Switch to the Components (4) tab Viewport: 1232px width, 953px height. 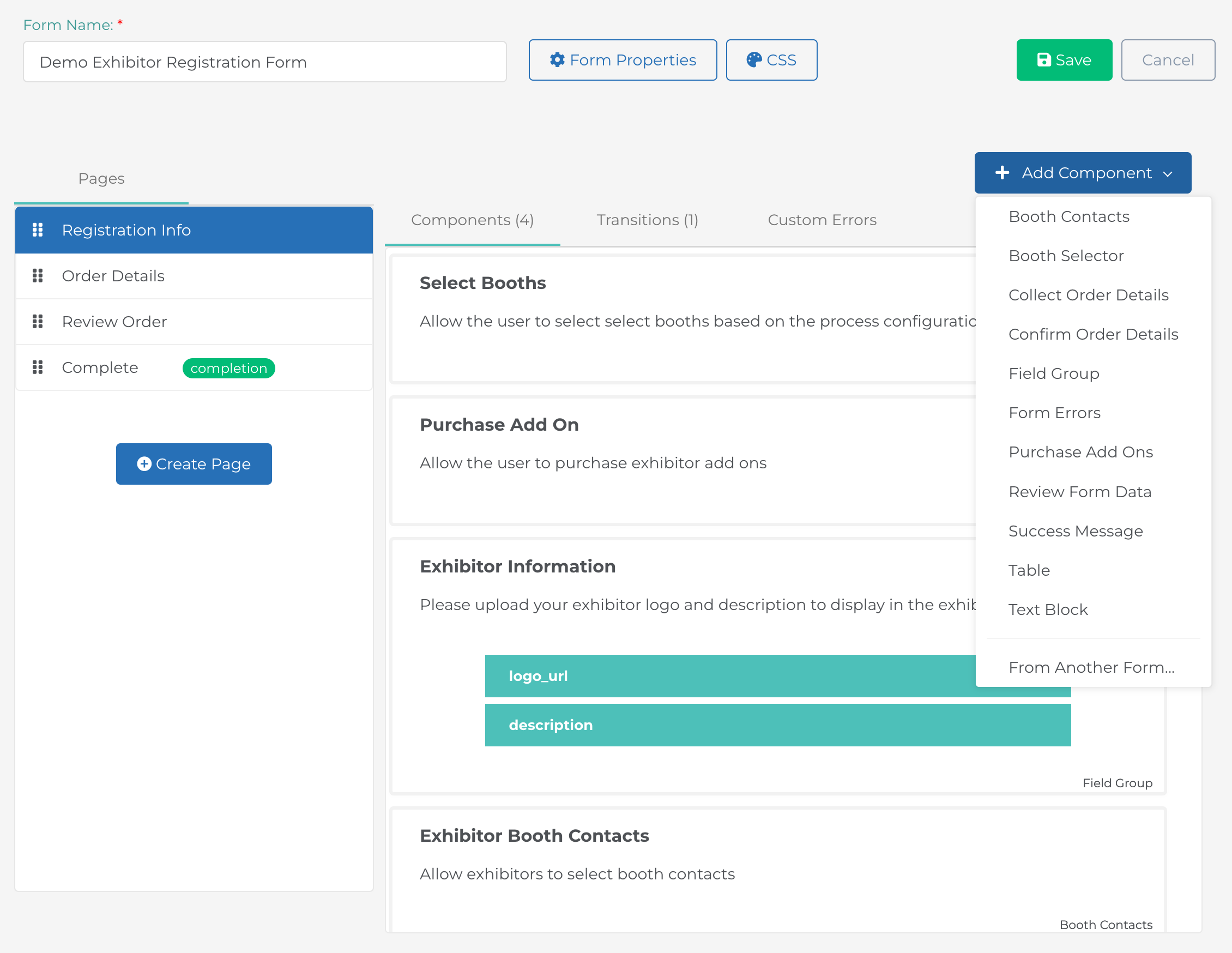click(x=473, y=220)
